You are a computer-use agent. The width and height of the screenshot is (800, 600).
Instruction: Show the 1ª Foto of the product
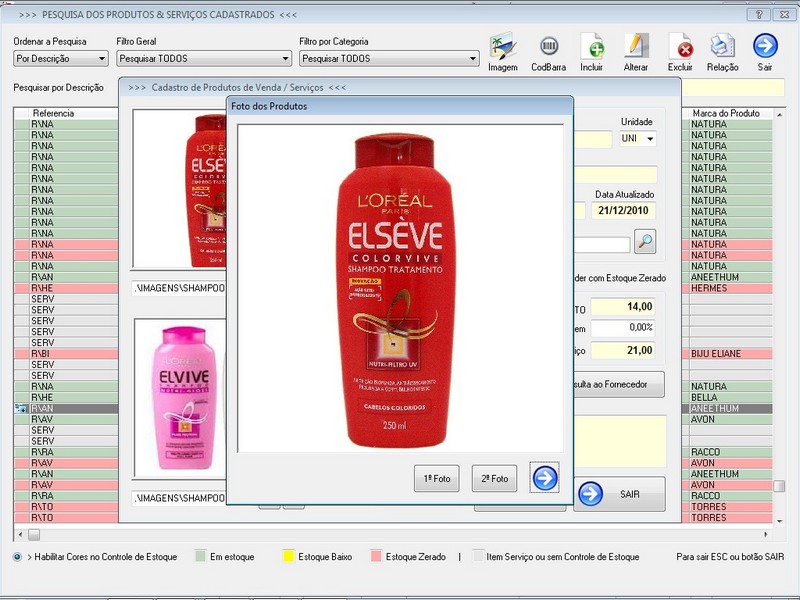(x=436, y=479)
